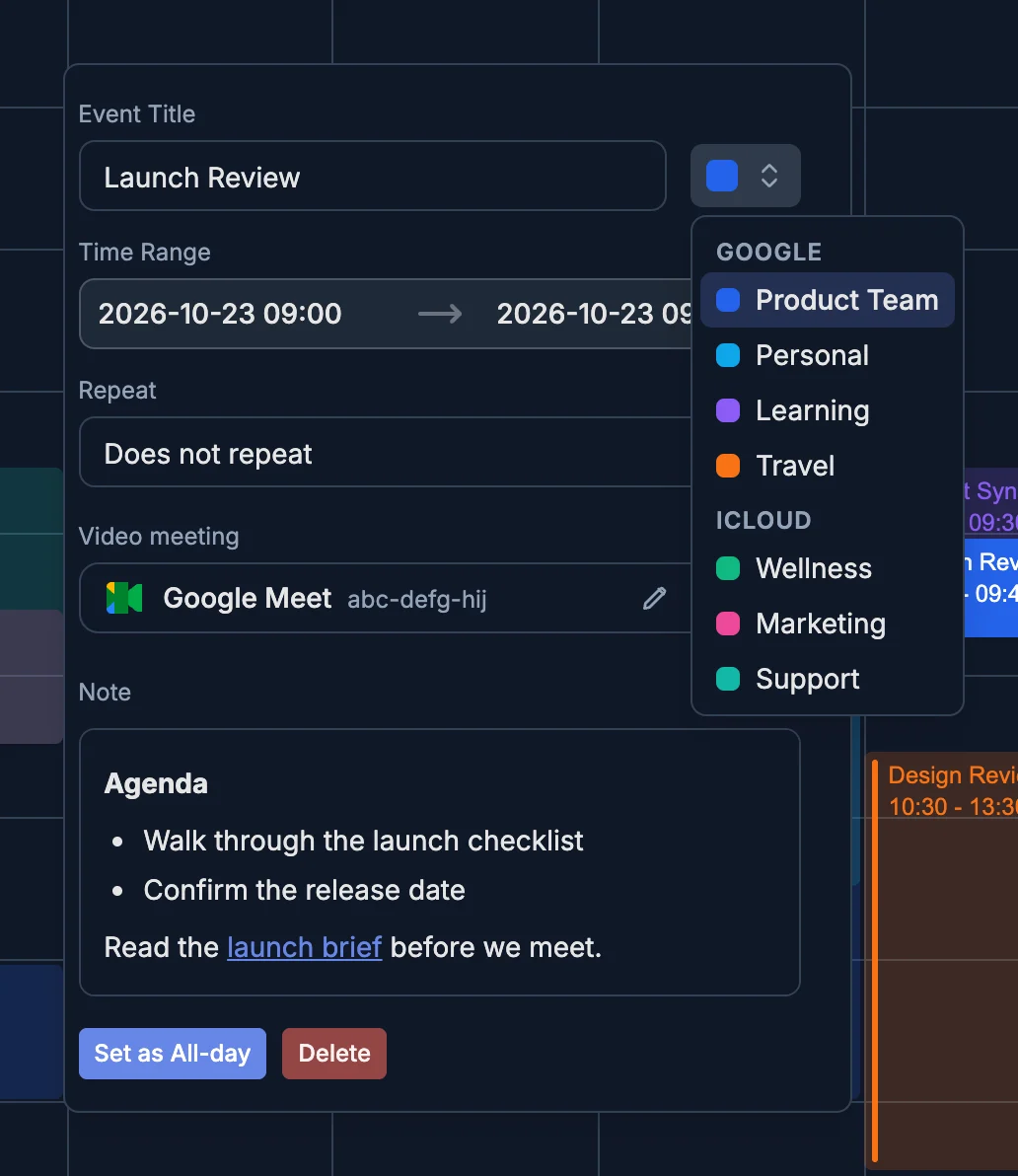Screen dimensions: 1018x1176
Task: Pick the Wellness iCloud calendar
Action: (827, 568)
